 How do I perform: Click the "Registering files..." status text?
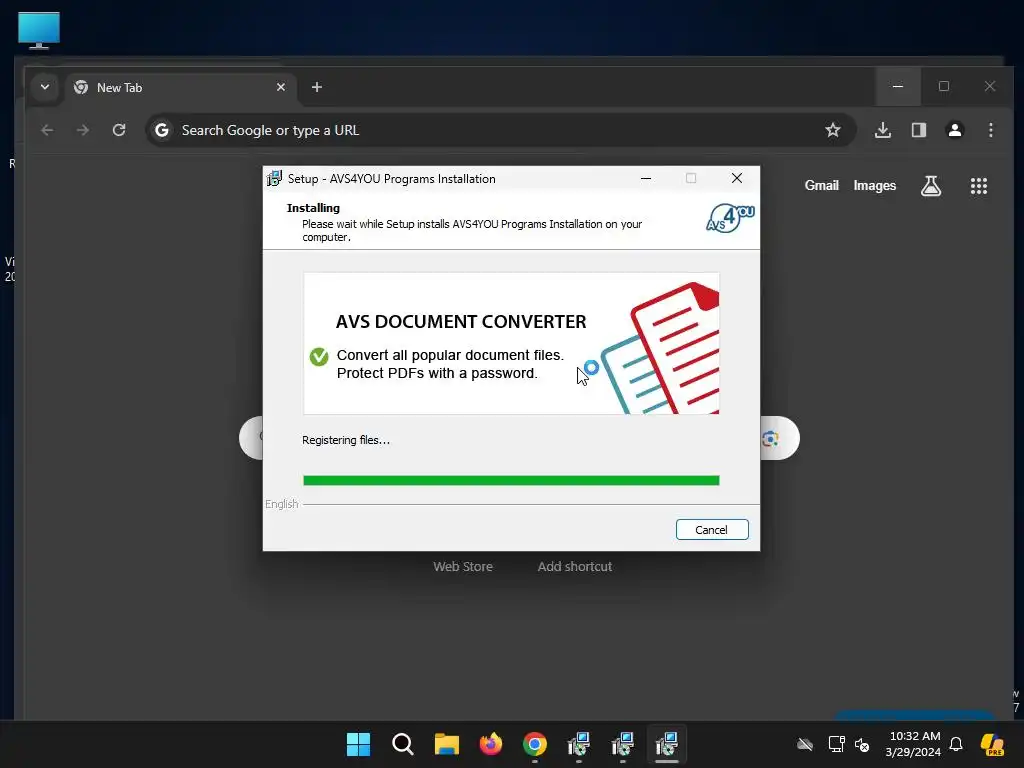[345, 440]
